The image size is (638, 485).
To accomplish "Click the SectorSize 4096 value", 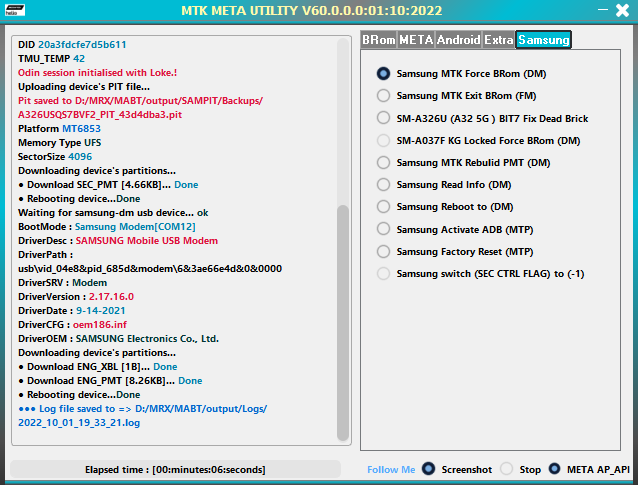I will (80, 157).
